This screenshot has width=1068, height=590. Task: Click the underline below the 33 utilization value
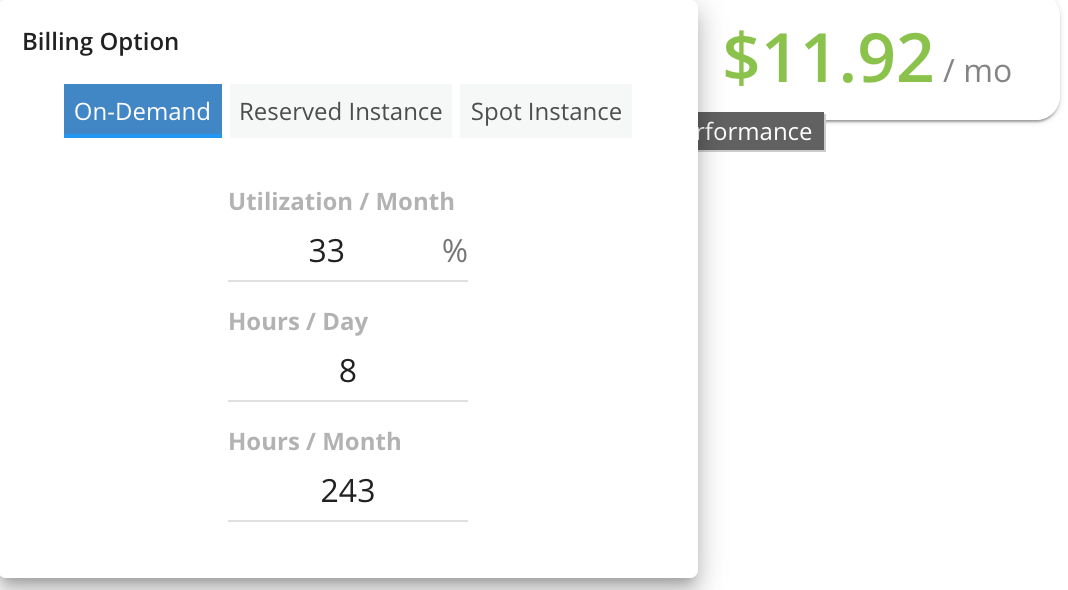[x=347, y=281]
